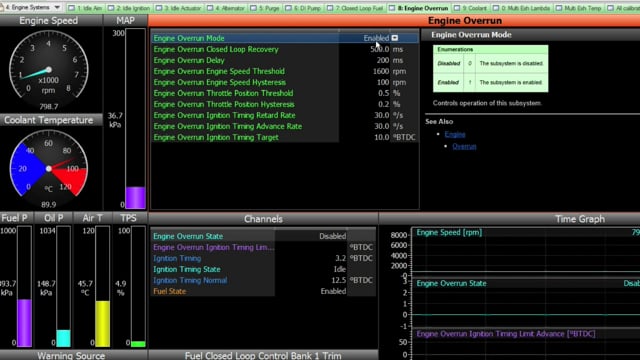
Task: Switch to the 4: Alternator tab
Action: tap(226, 8)
